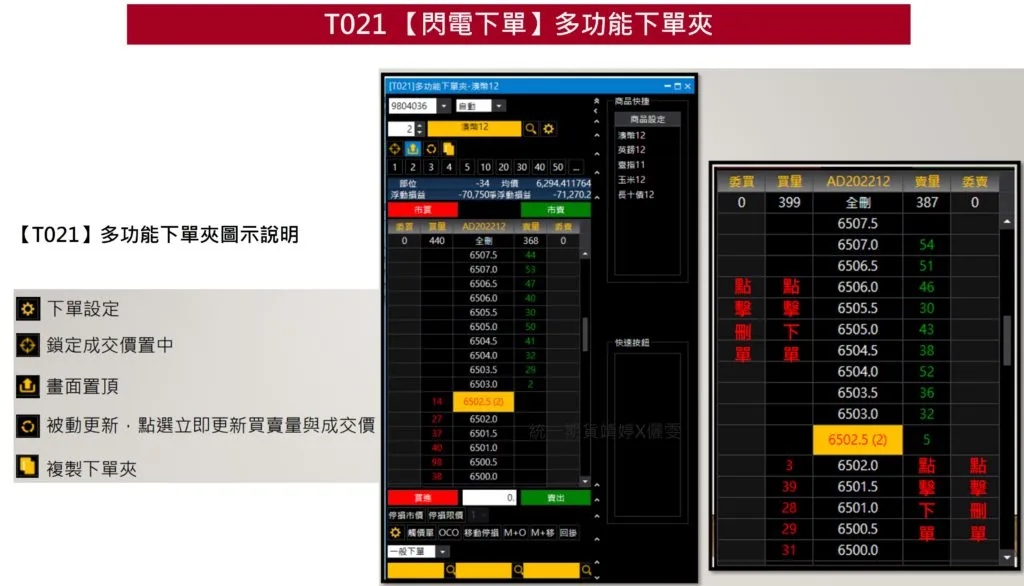
Task: Click the copy order folder icon
Action: point(448,148)
